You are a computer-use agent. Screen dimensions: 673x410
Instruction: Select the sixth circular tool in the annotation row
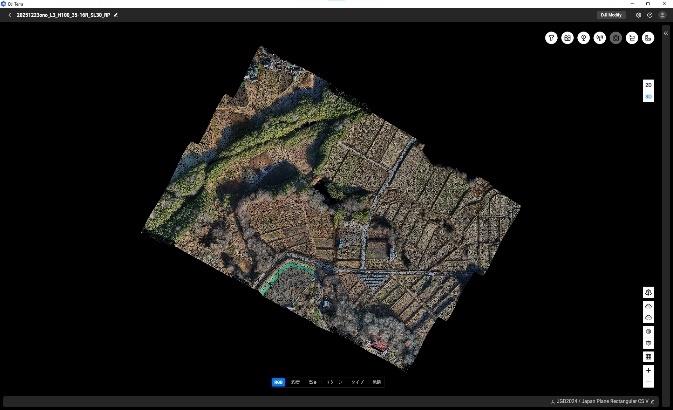pyautogui.click(x=632, y=38)
